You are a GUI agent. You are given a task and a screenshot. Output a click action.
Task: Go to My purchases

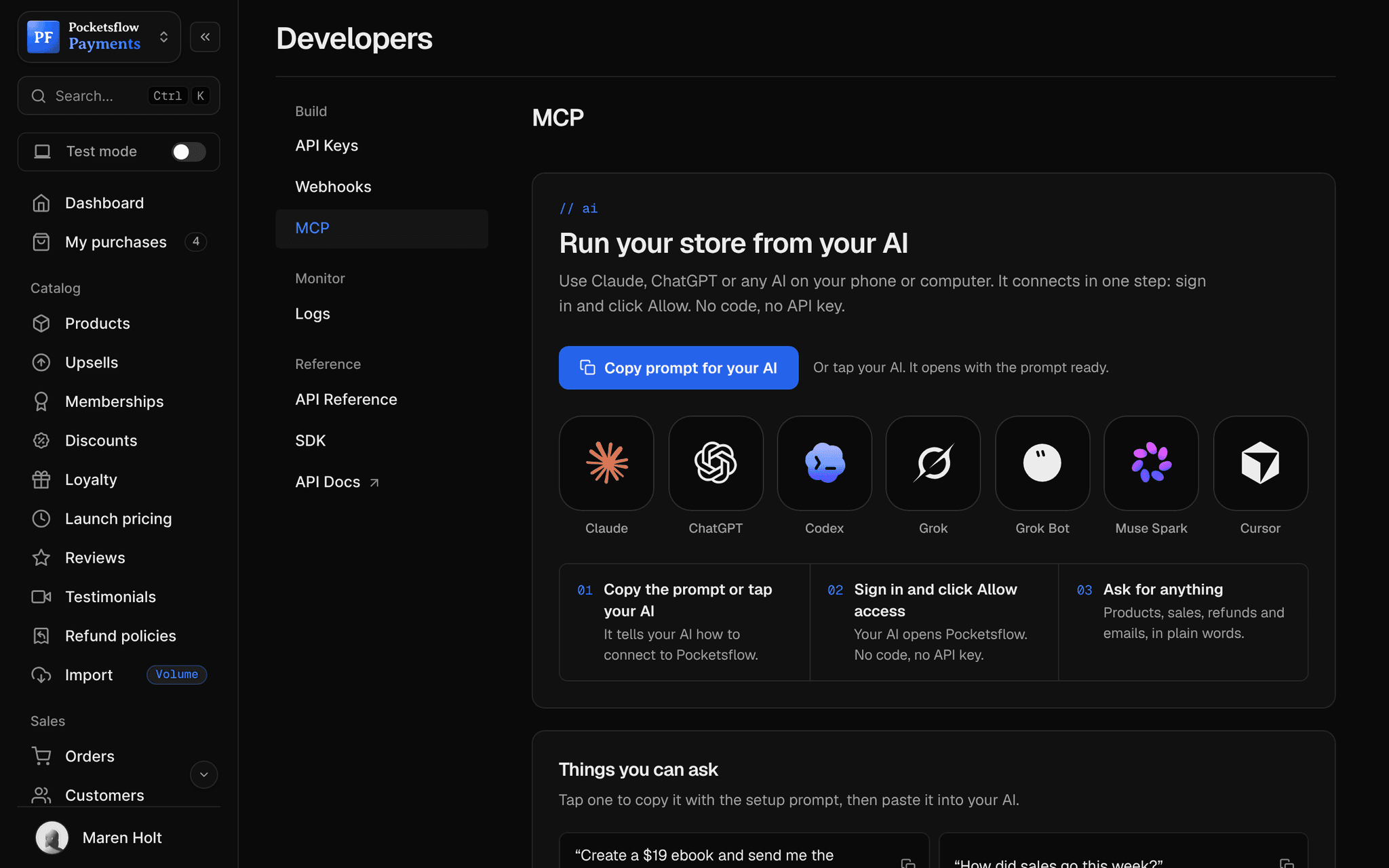(119, 242)
